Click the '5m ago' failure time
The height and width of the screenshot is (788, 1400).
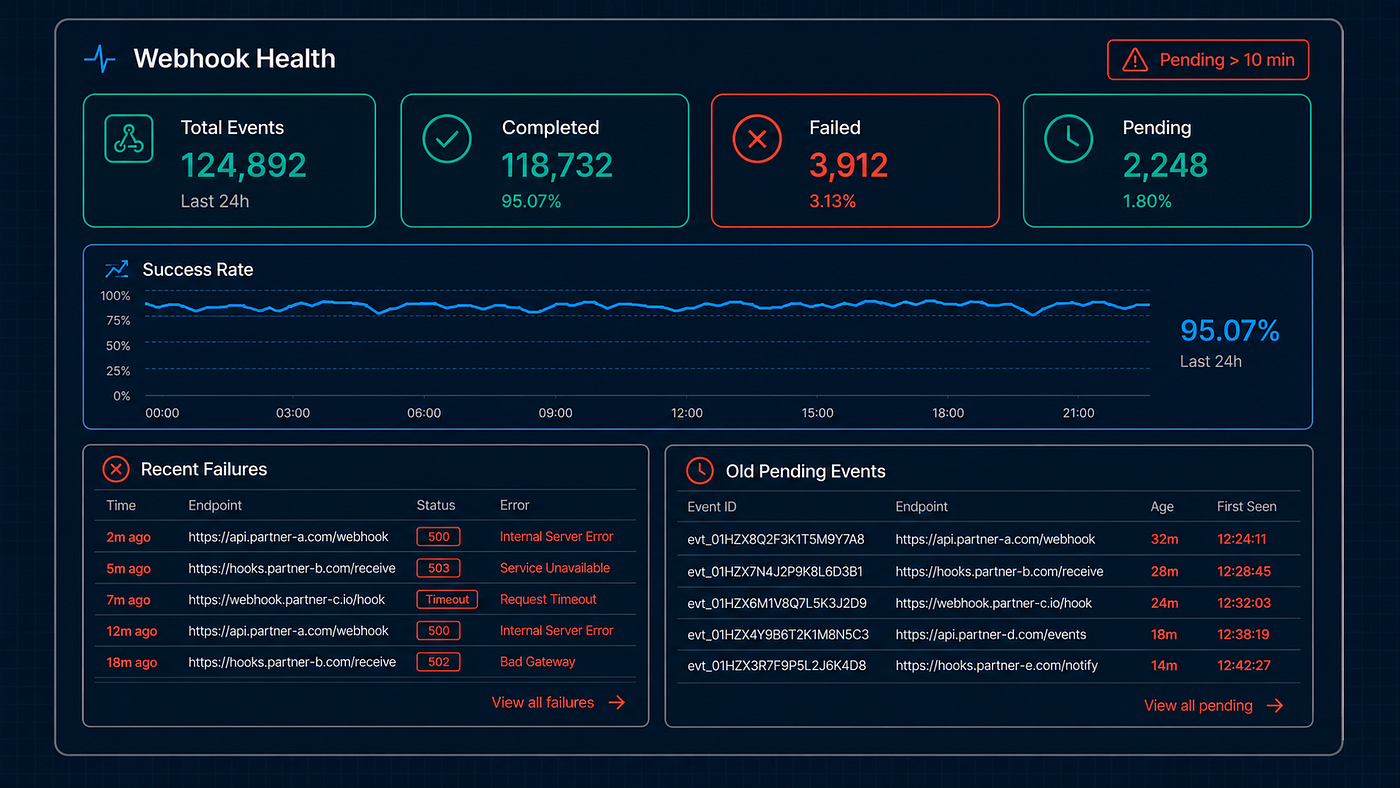tap(128, 569)
